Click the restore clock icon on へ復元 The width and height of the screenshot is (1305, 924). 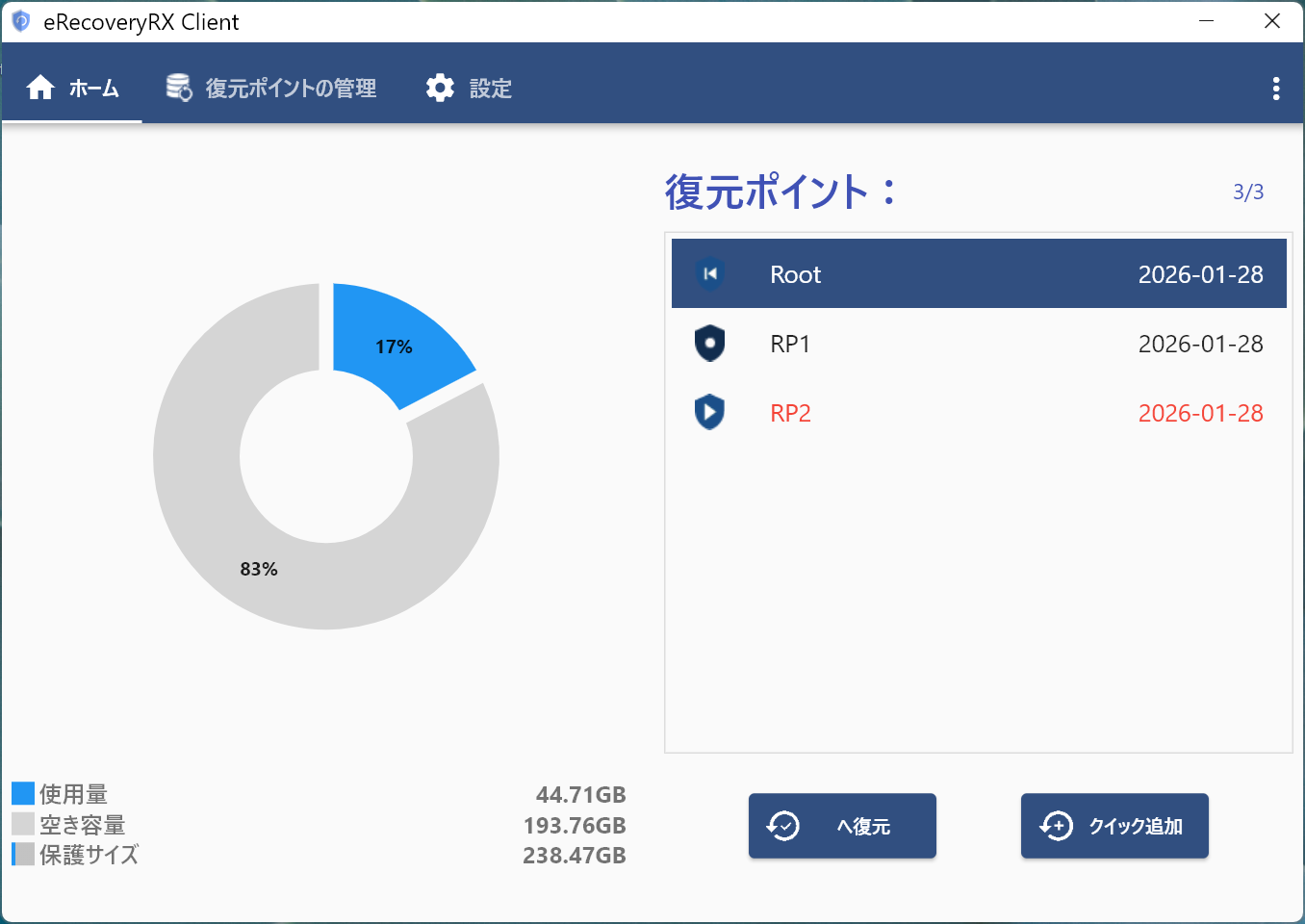tap(783, 826)
